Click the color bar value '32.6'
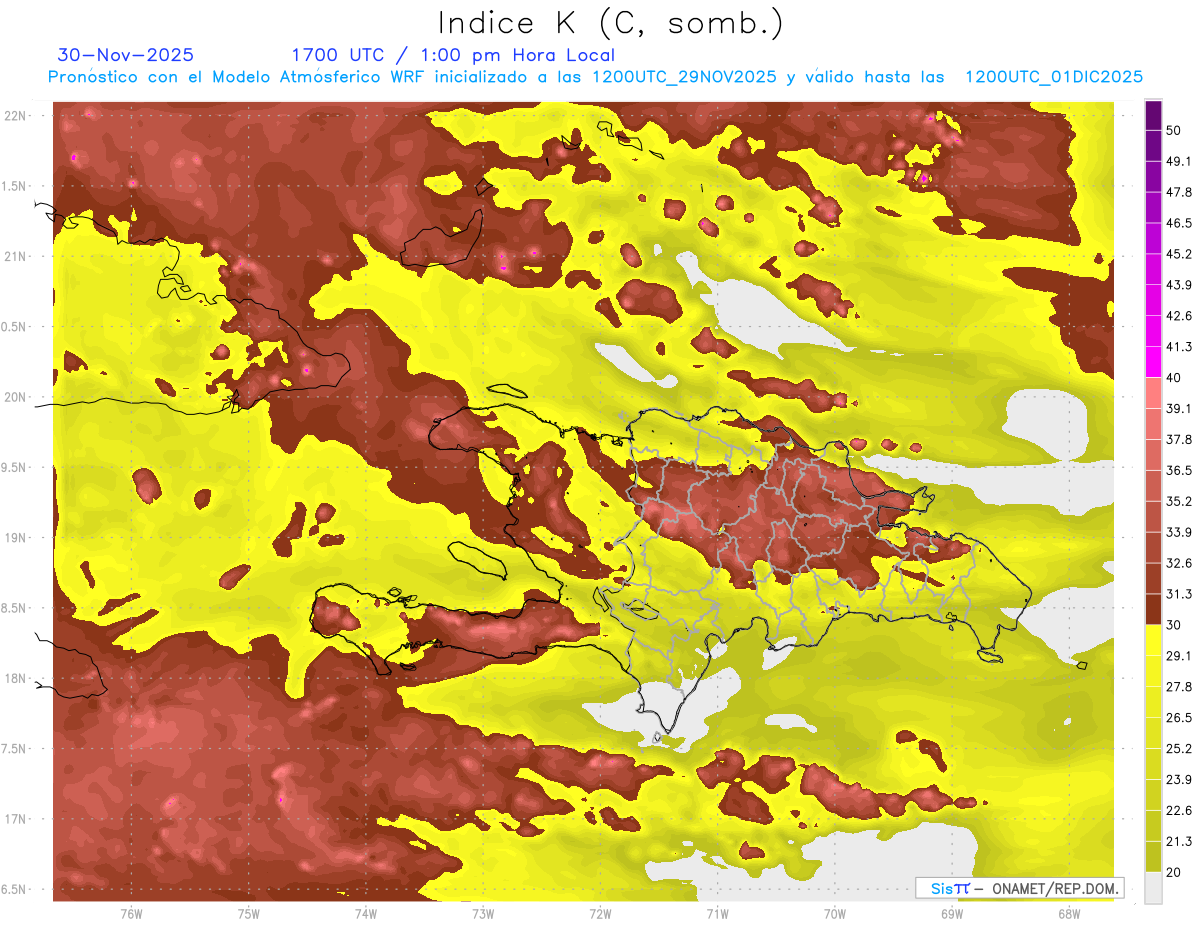 pyautogui.click(x=1178, y=563)
